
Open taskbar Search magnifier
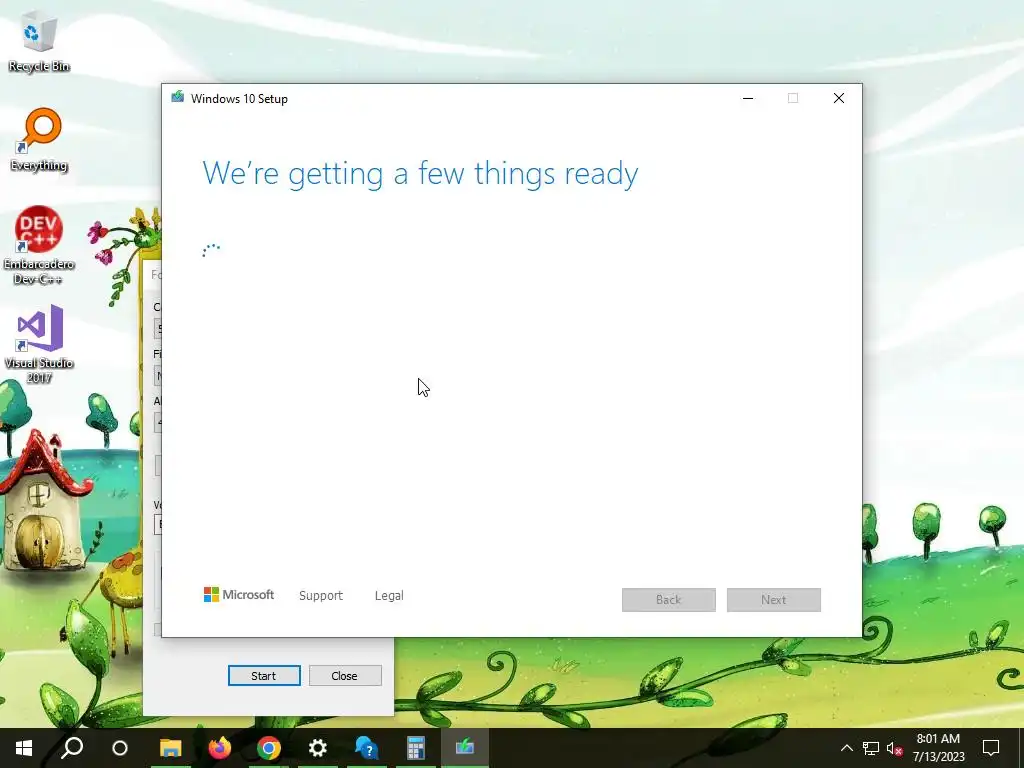point(72,748)
